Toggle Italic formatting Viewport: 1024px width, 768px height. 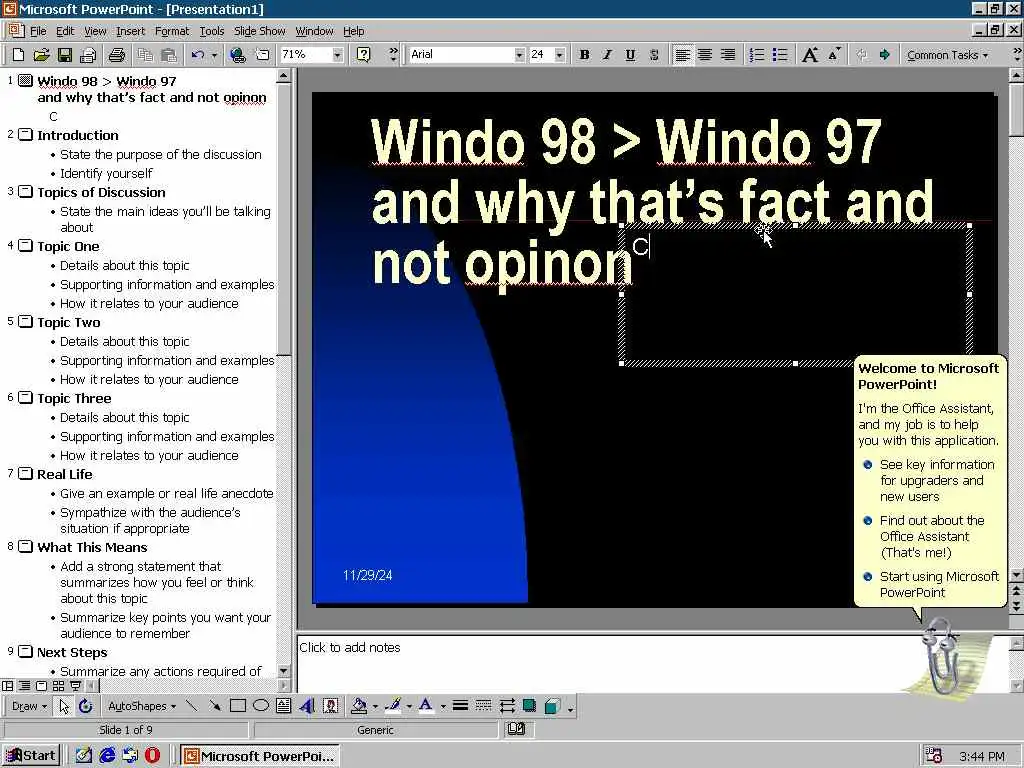click(x=607, y=55)
